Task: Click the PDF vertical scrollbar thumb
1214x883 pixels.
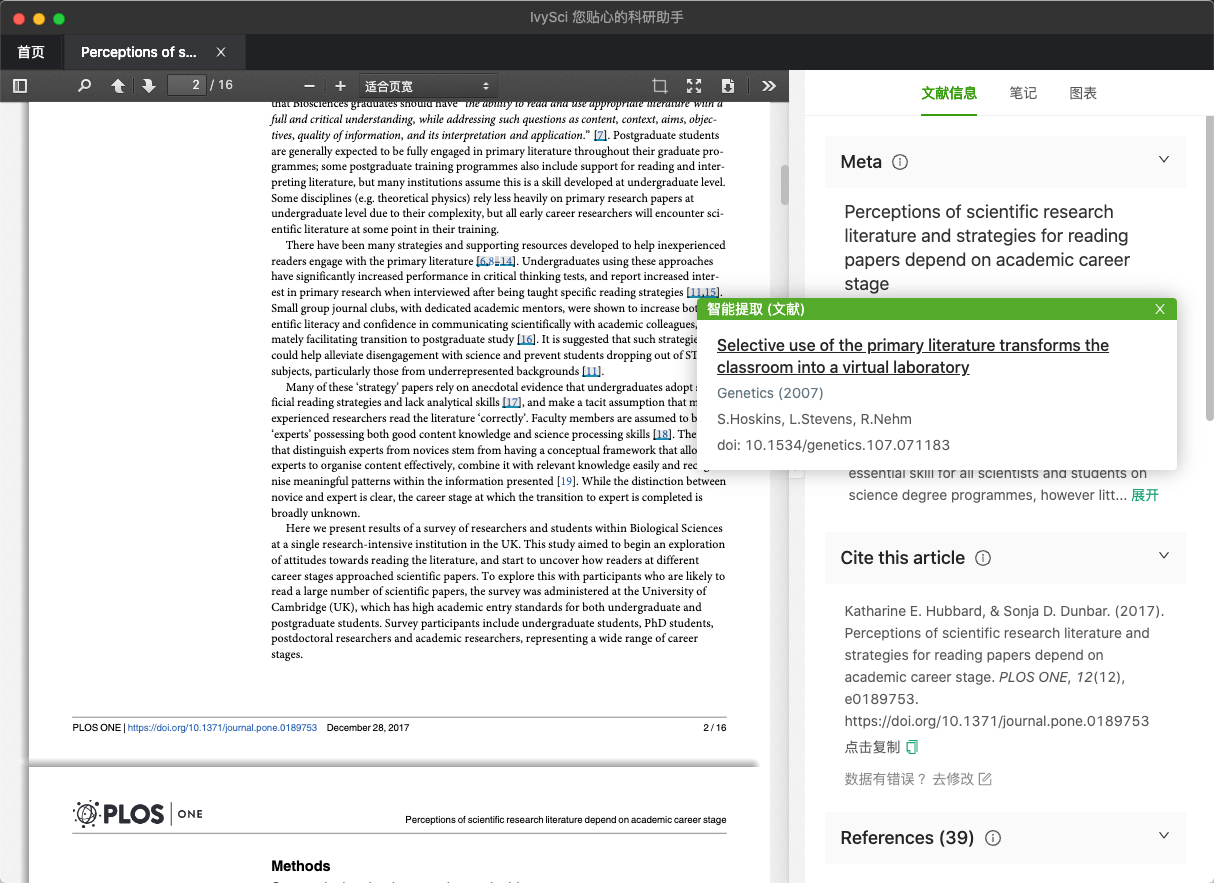Action: coord(785,185)
